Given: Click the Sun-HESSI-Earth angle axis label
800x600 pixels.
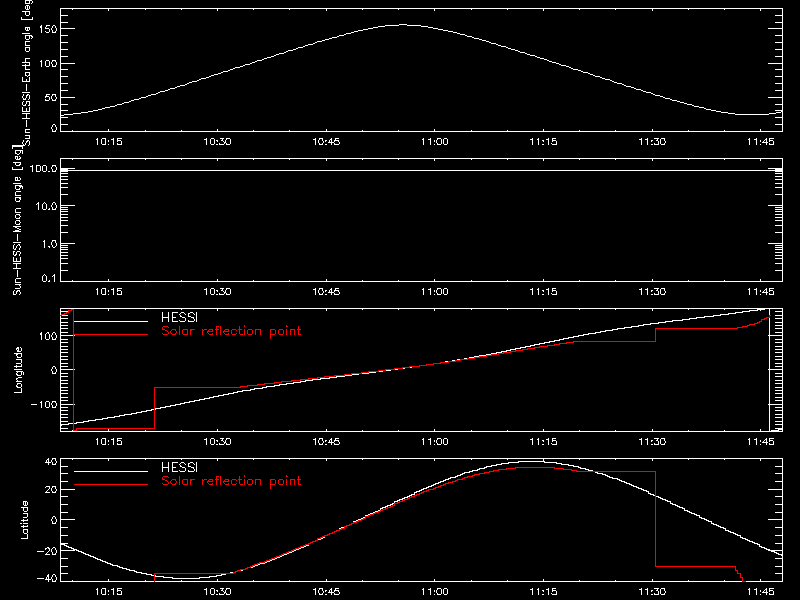Looking at the screenshot, I should [27, 73].
